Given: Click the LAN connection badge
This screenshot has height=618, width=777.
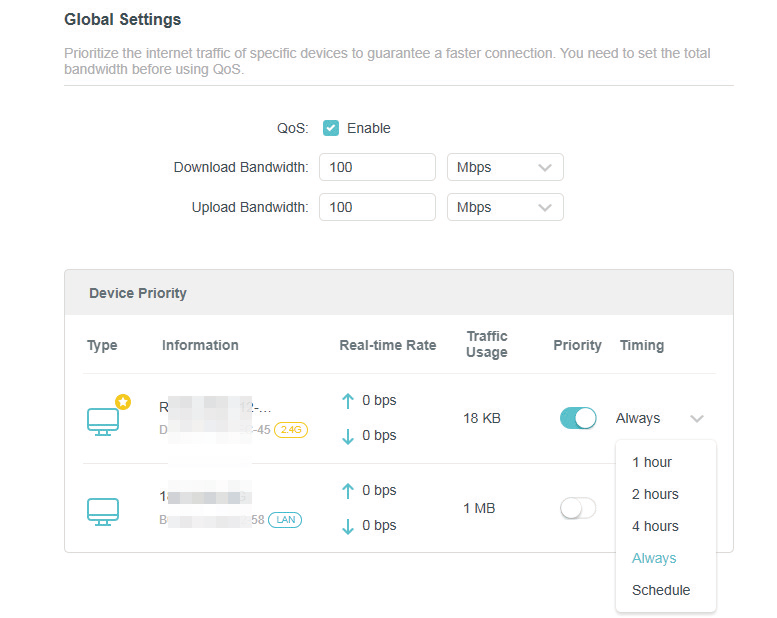Looking at the screenshot, I should [x=285, y=520].
